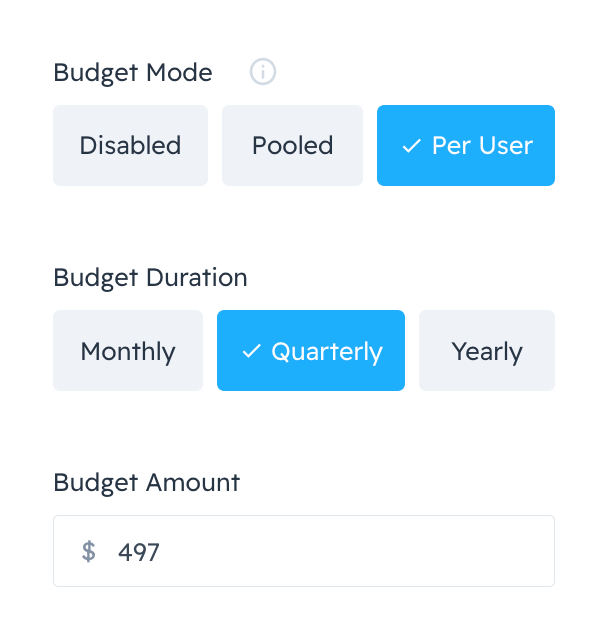Viewport: 604px width, 634px height.
Task: Click the dollar sign icon in amount field
Action: click(x=89, y=551)
